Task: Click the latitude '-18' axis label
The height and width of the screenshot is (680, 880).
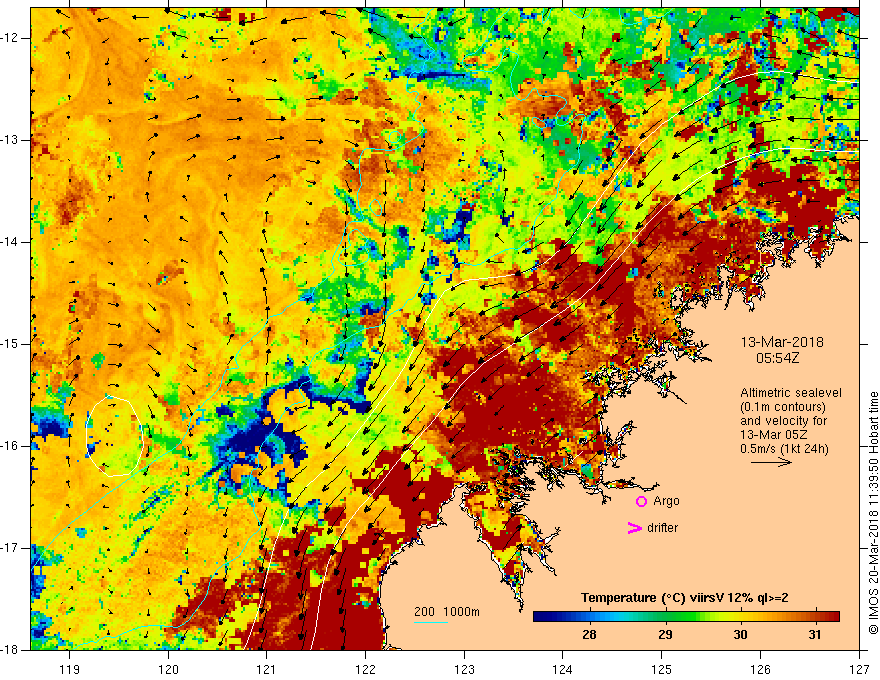Action: pos(10,650)
